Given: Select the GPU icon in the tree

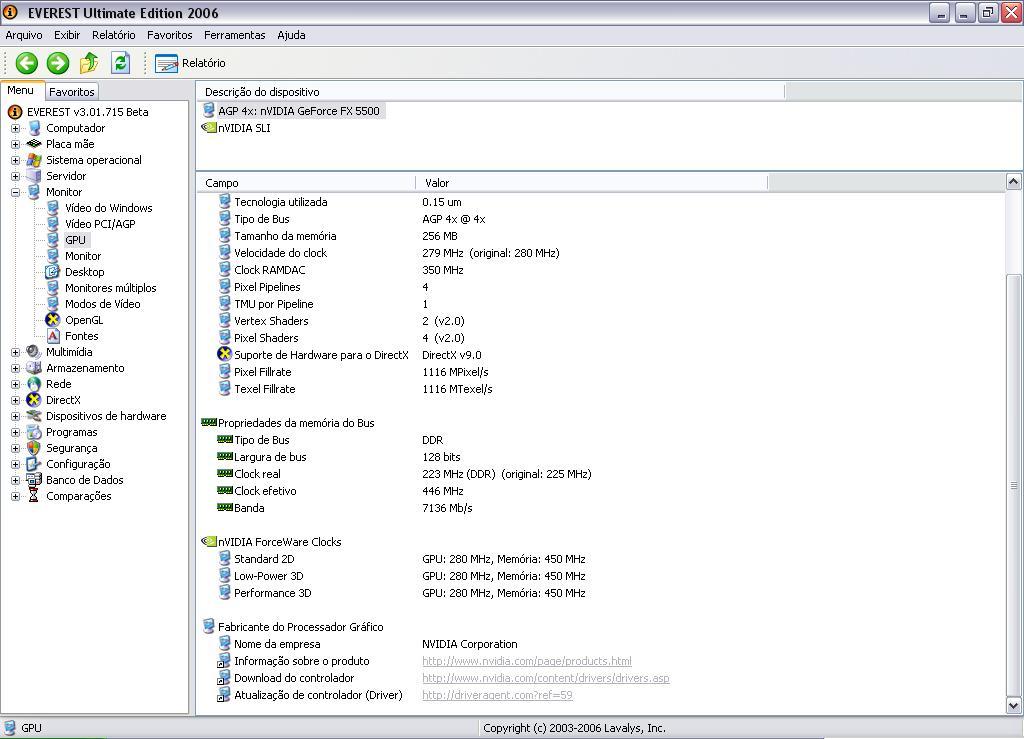Looking at the screenshot, I should click(x=53, y=240).
